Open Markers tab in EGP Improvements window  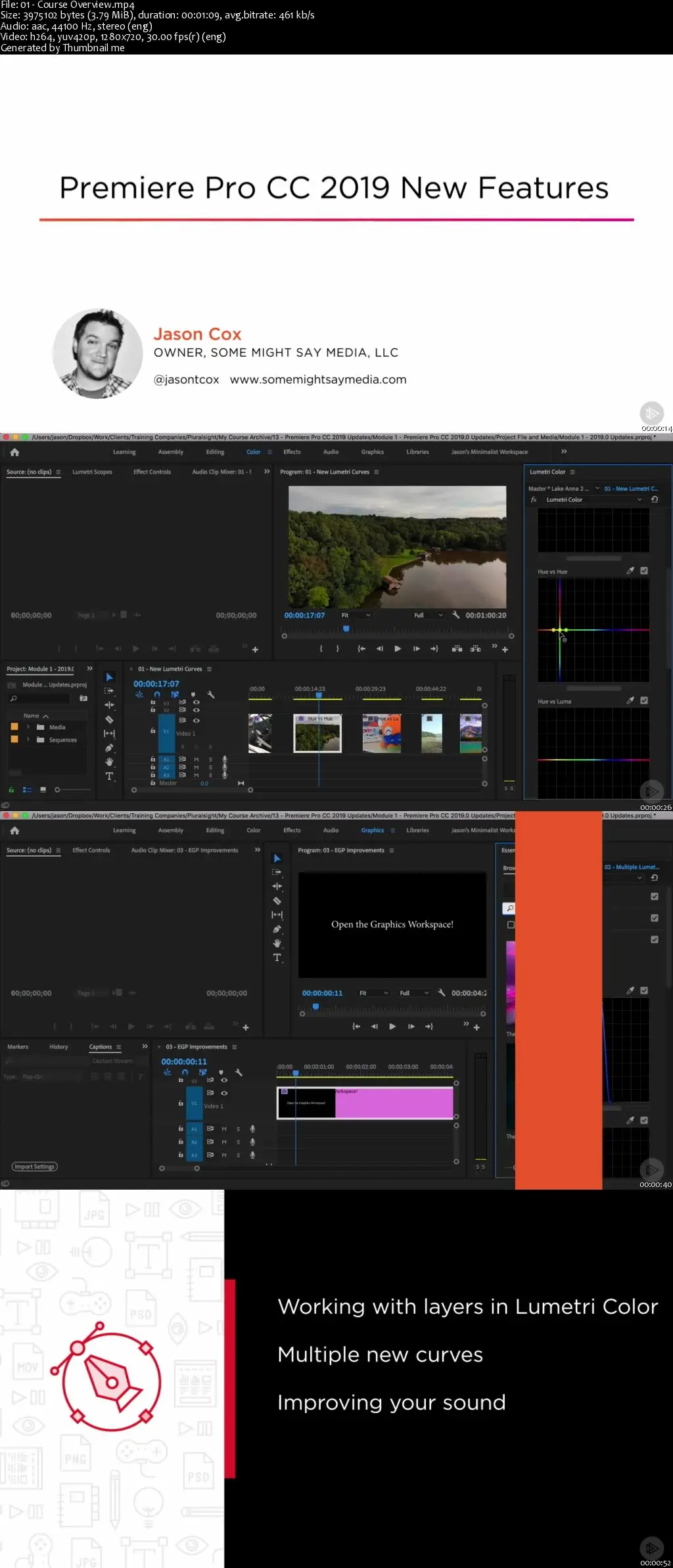[18, 1047]
